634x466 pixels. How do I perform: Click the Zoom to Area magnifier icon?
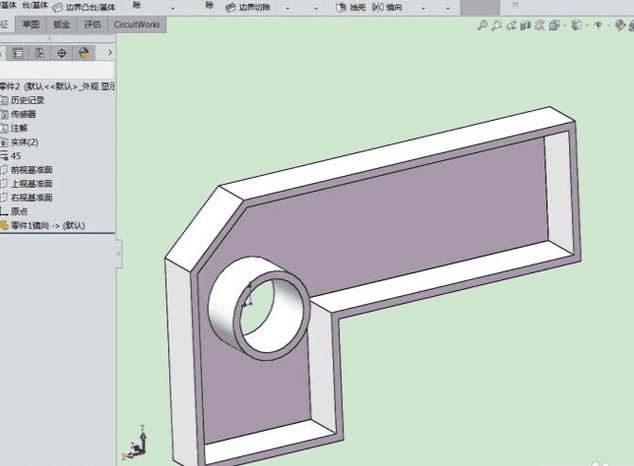click(496, 25)
